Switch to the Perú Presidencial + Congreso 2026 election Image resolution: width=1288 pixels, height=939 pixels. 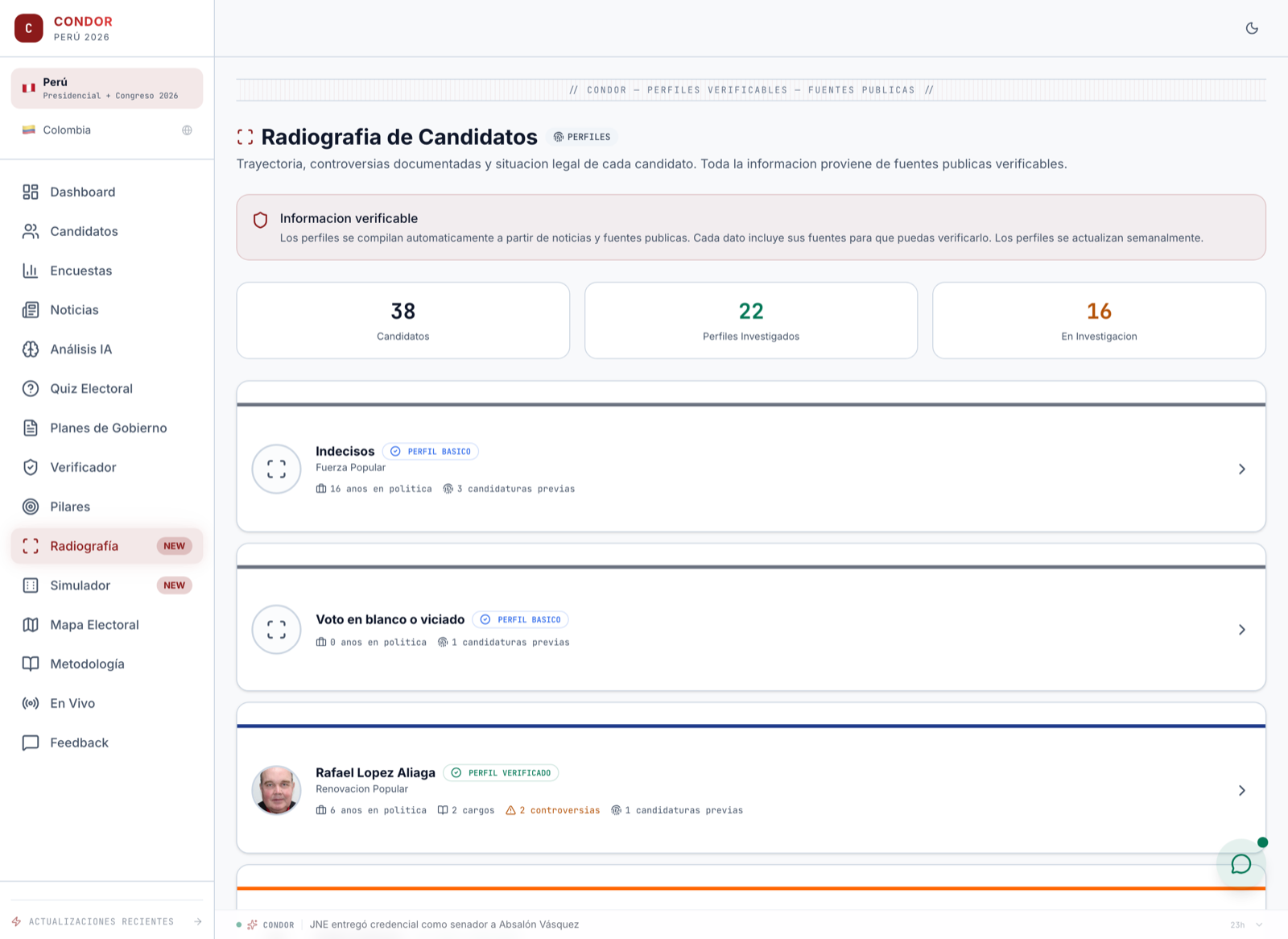pos(107,89)
